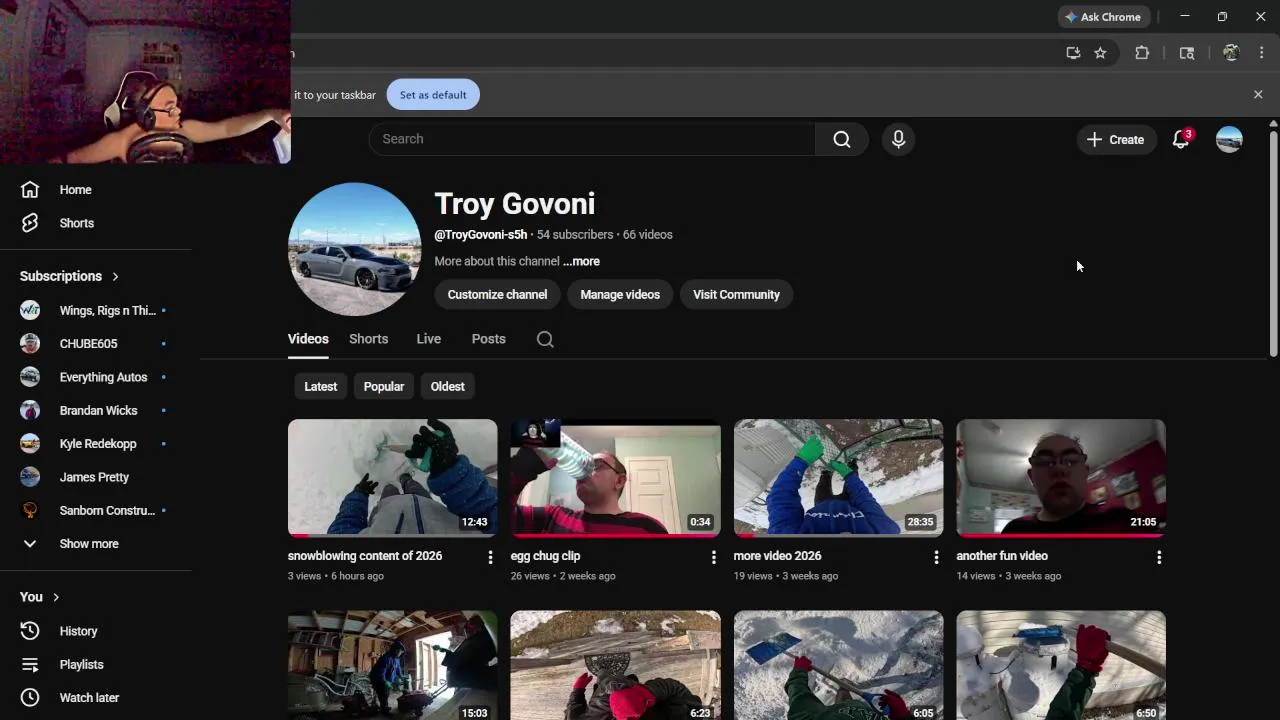The width and height of the screenshot is (1280, 720).
Task: Bookmark this page with star icon
Action: point(1100,53)
